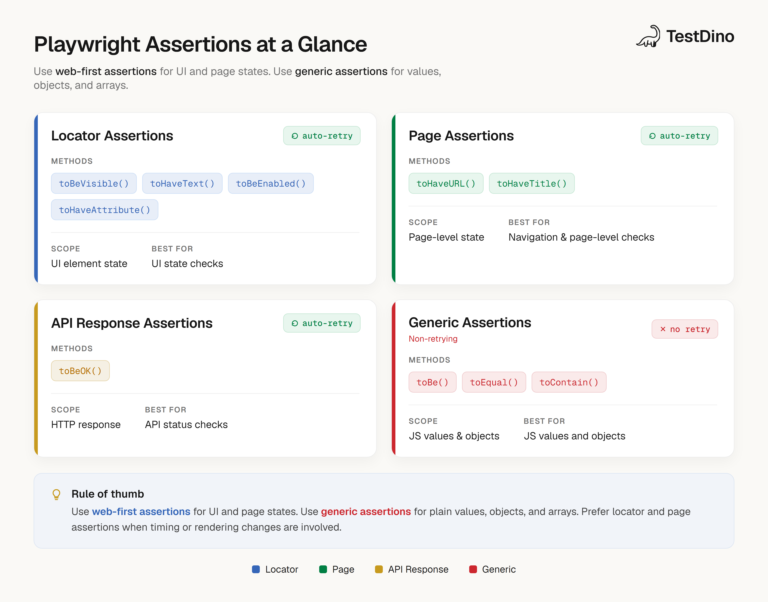Select the toHaveTitle() method chip

[x=532, y=183]
